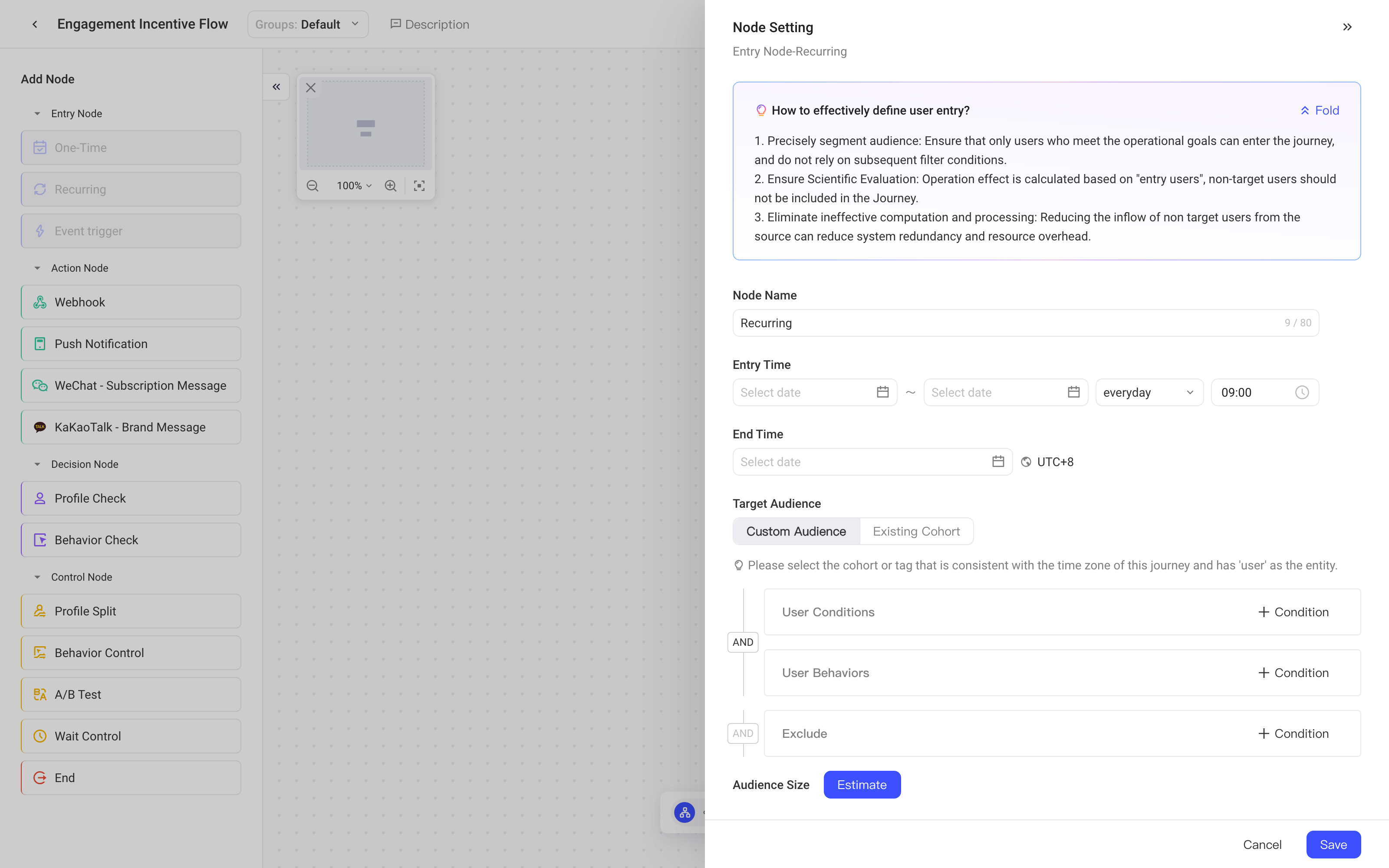
Task: Click the Node Name input field
Action: click(x=1025, y=322)
